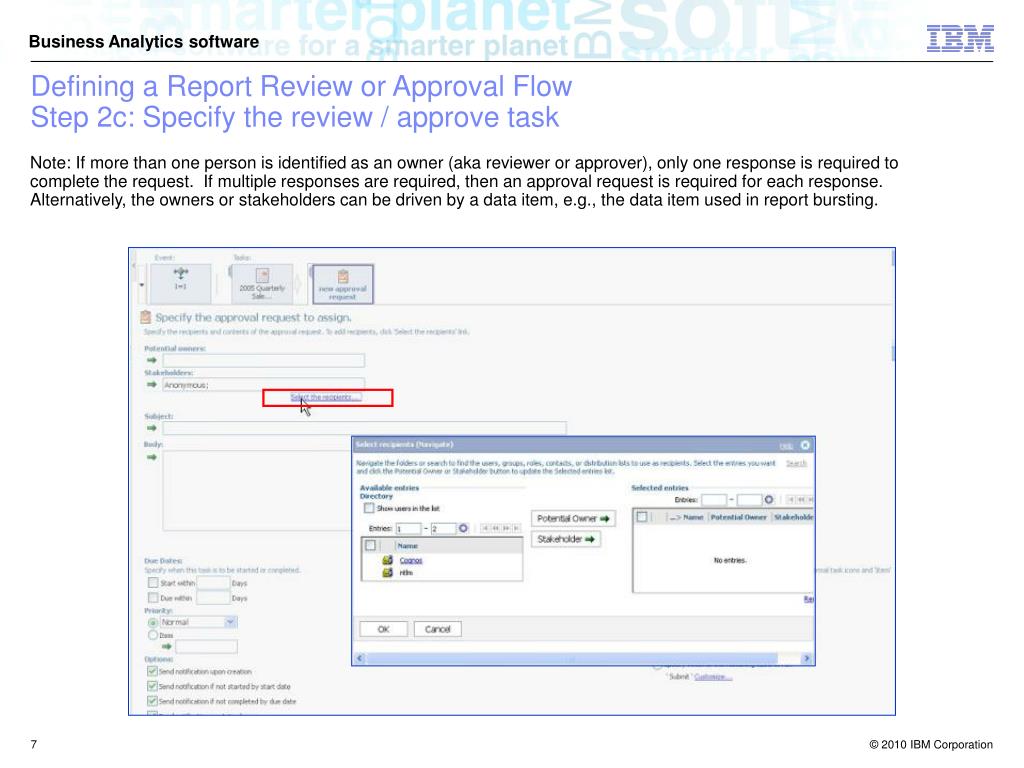Open the Select the recipients link
The image size is (1024, 768).
click(325, 397)
